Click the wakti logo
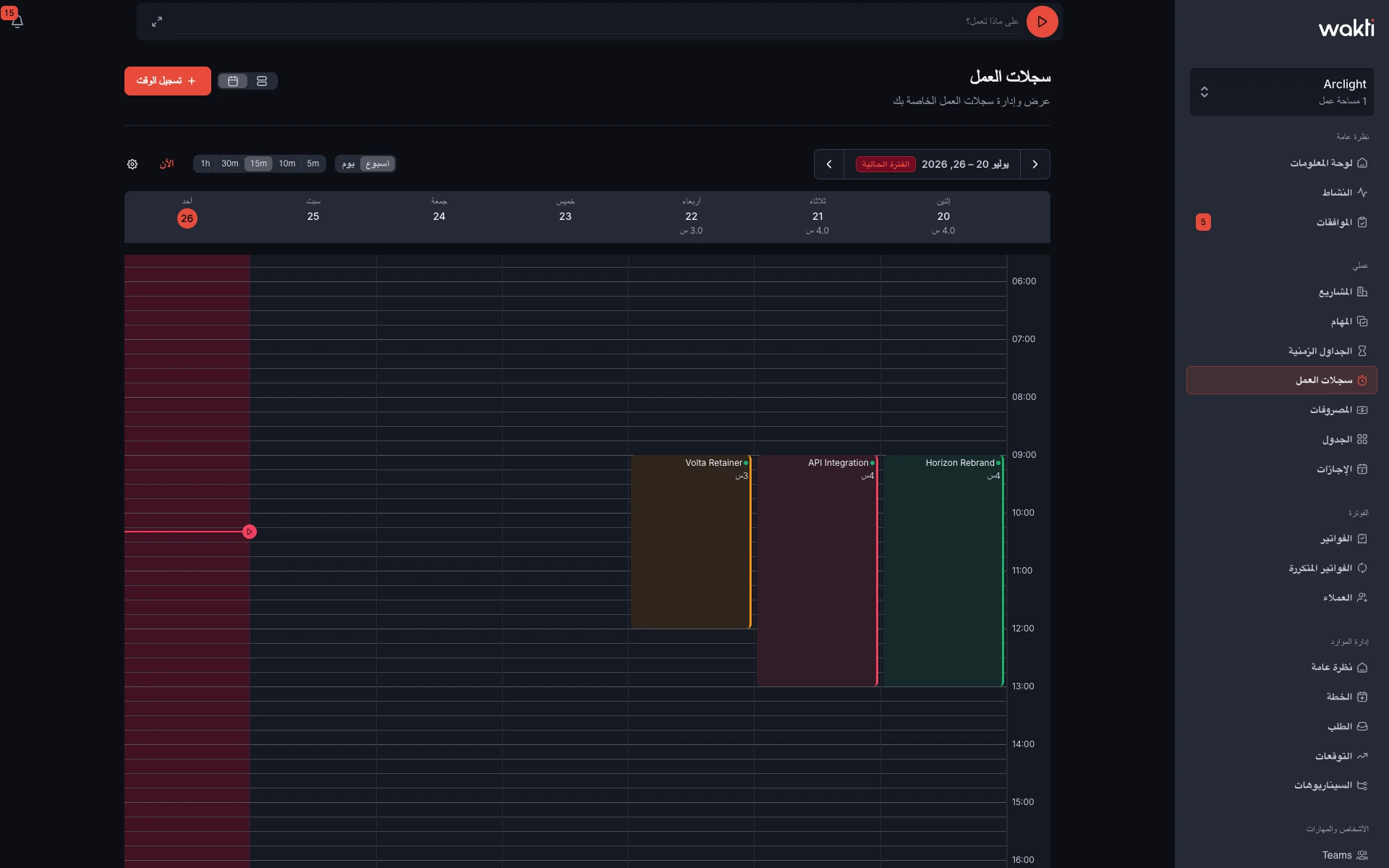Image resolution: width=1389 pixels, height=868 pixels. [x=1346, y=28]
